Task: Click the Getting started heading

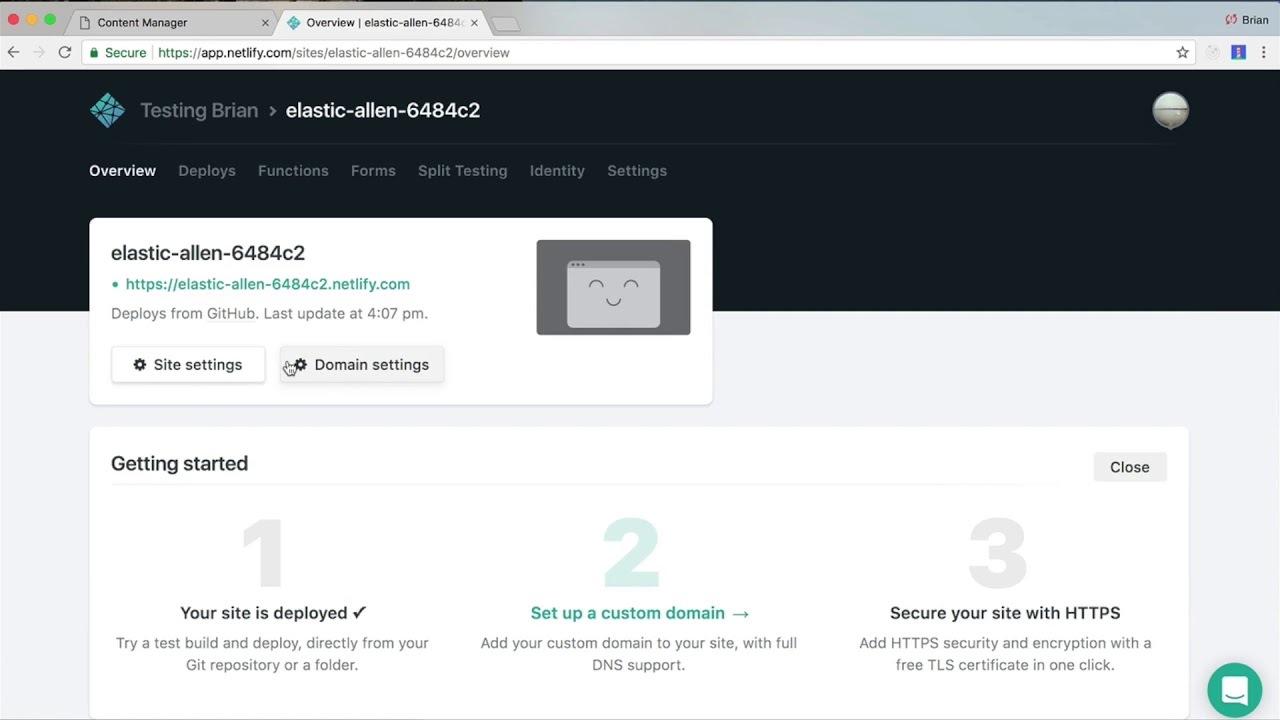Action: point(179,464)
